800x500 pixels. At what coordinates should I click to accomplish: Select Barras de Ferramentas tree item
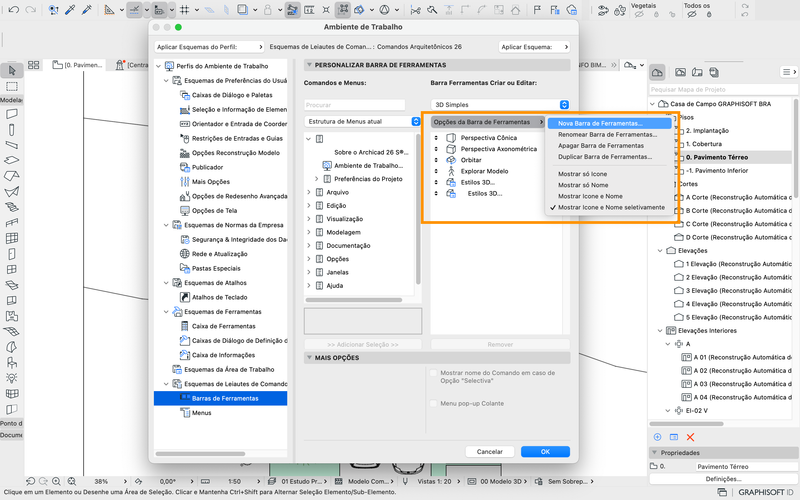click(220, 398)
